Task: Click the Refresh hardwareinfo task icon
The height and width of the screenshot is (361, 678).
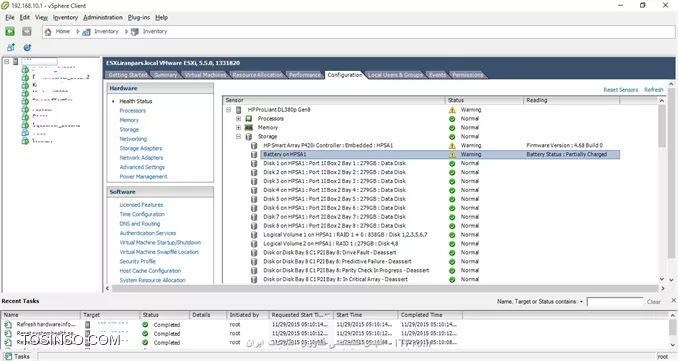Action: click(x=8, y=325)
